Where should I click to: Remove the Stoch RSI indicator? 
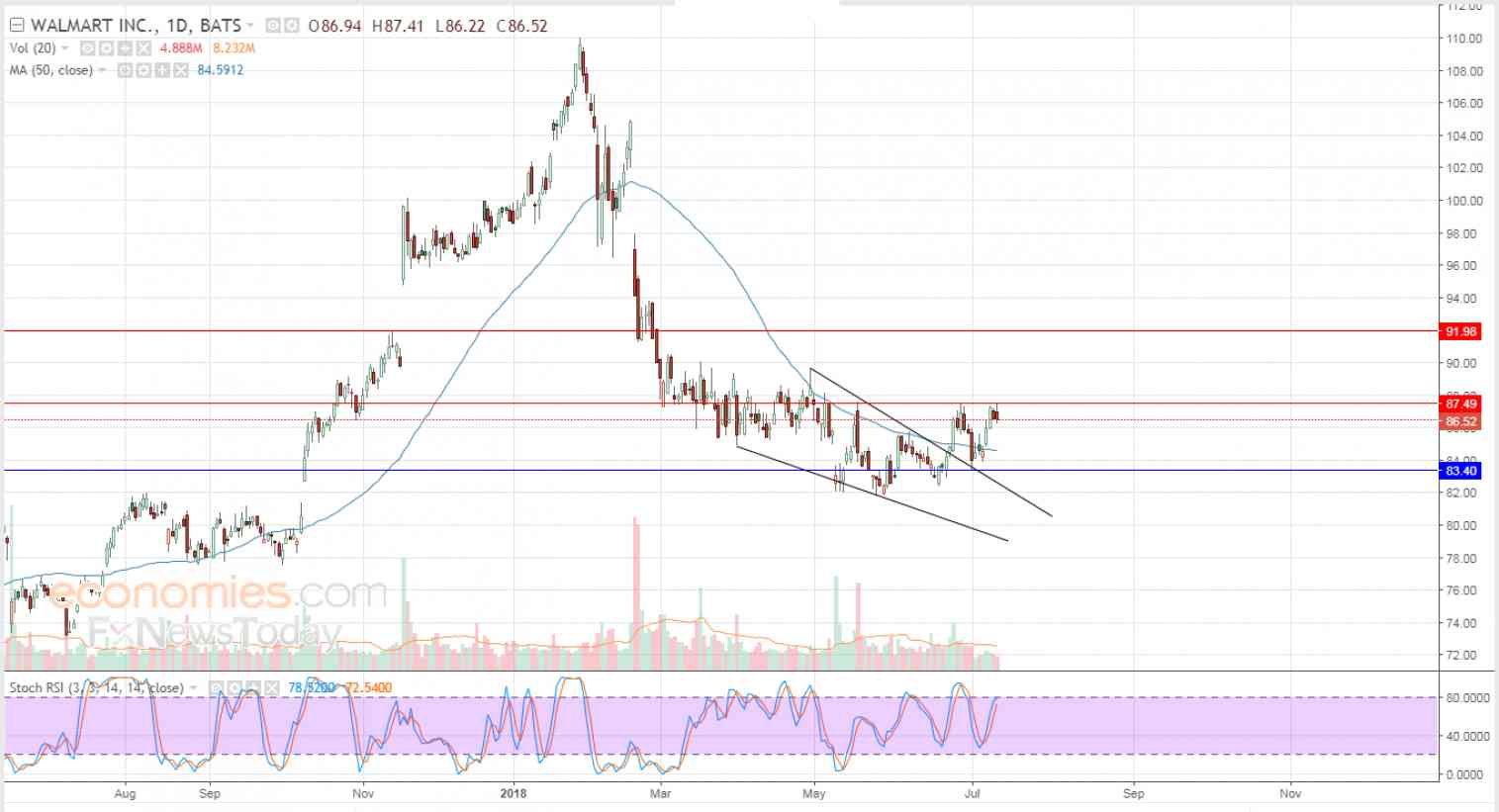click(271, 687)
